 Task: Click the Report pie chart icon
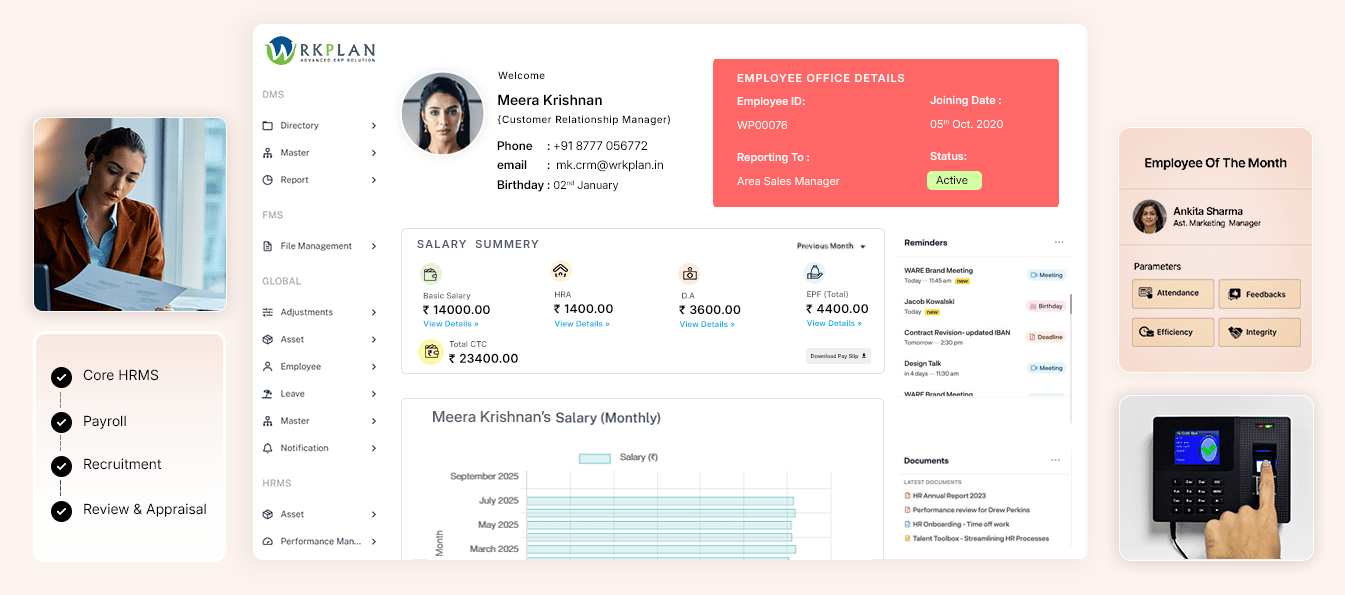(x=268, y=180)
